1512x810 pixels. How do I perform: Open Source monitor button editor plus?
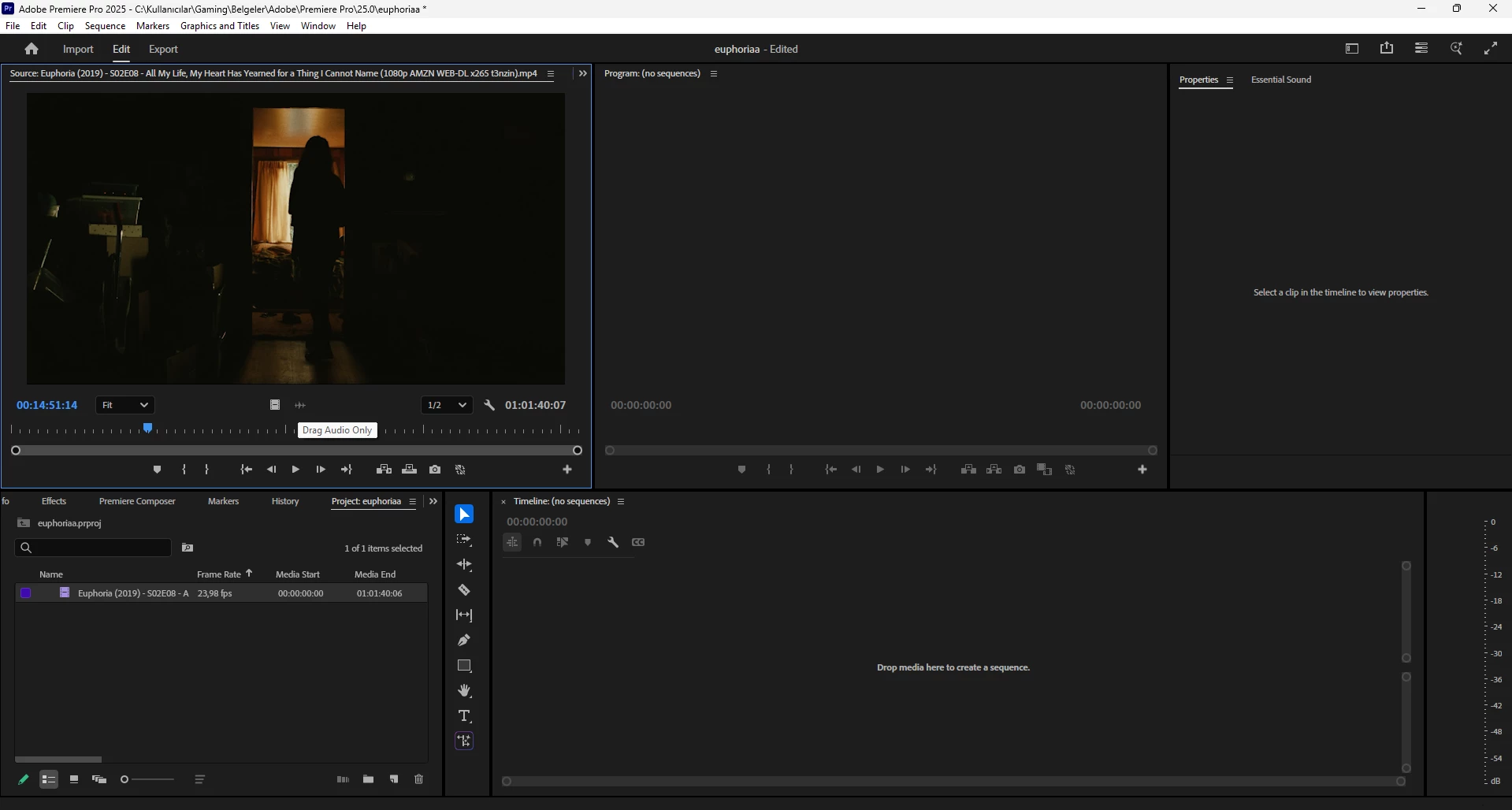coord(567,470)
